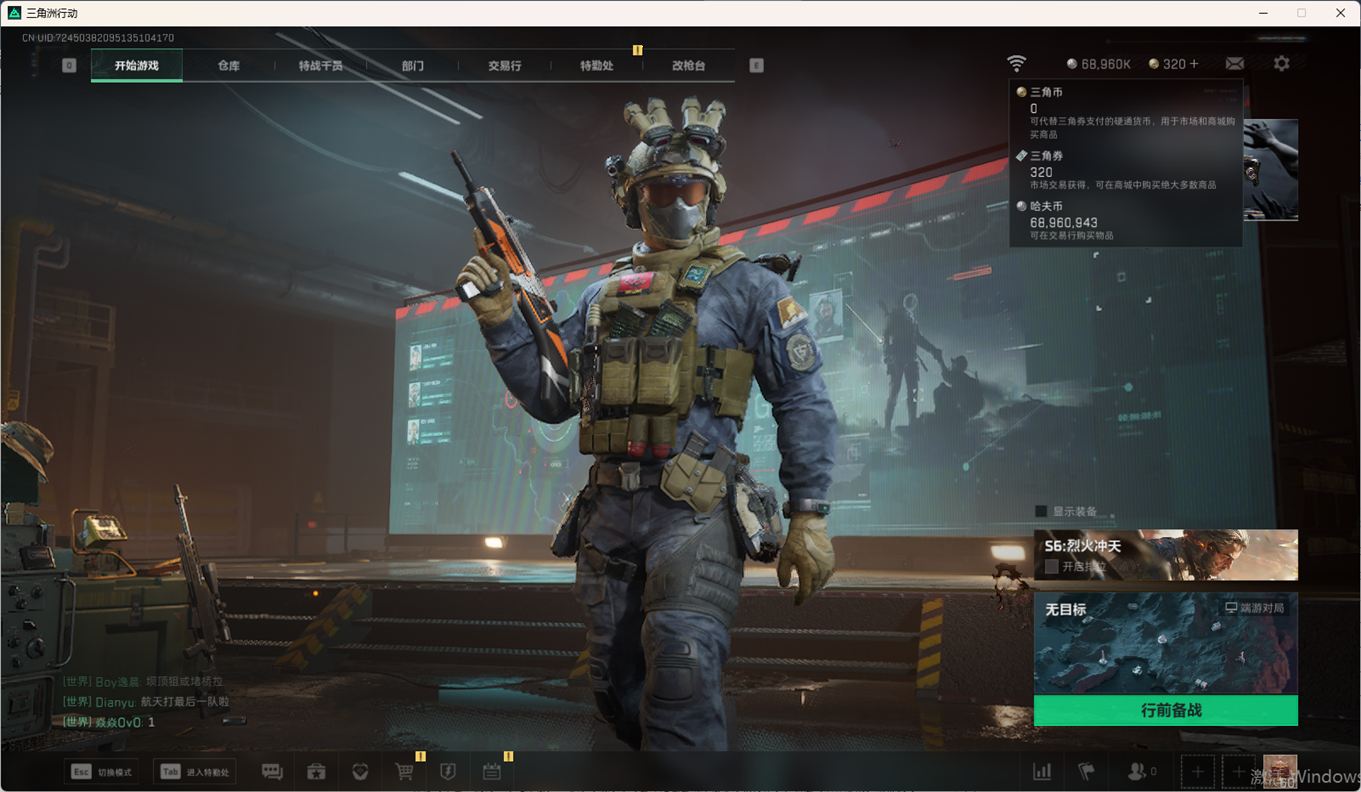Image resolution: width=1361 pixels, height=792 pixels.
Task: Click world chat message from Boy逸晨
Action: [143, 682]
